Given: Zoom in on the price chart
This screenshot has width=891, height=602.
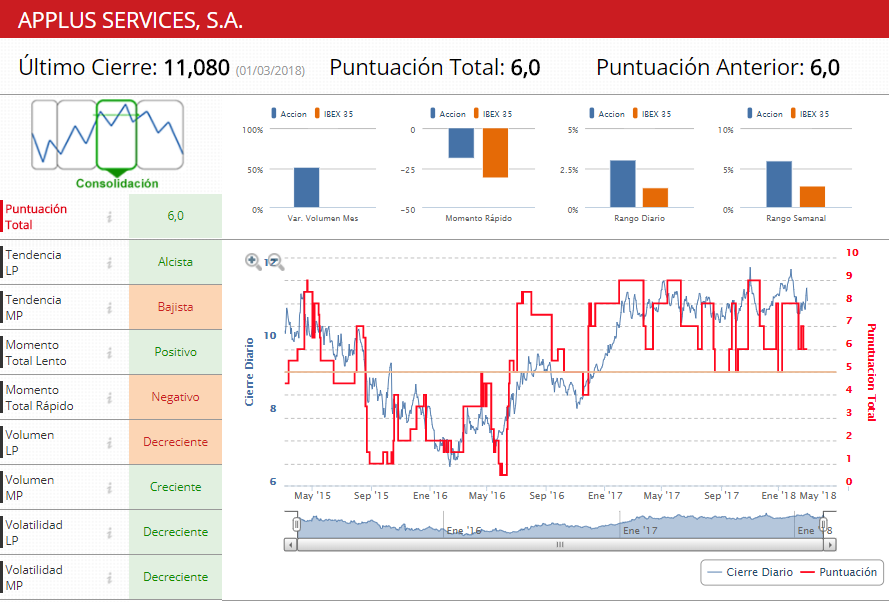Looking at the screenshot, I should pyautogui.click(x=253, y=262).
